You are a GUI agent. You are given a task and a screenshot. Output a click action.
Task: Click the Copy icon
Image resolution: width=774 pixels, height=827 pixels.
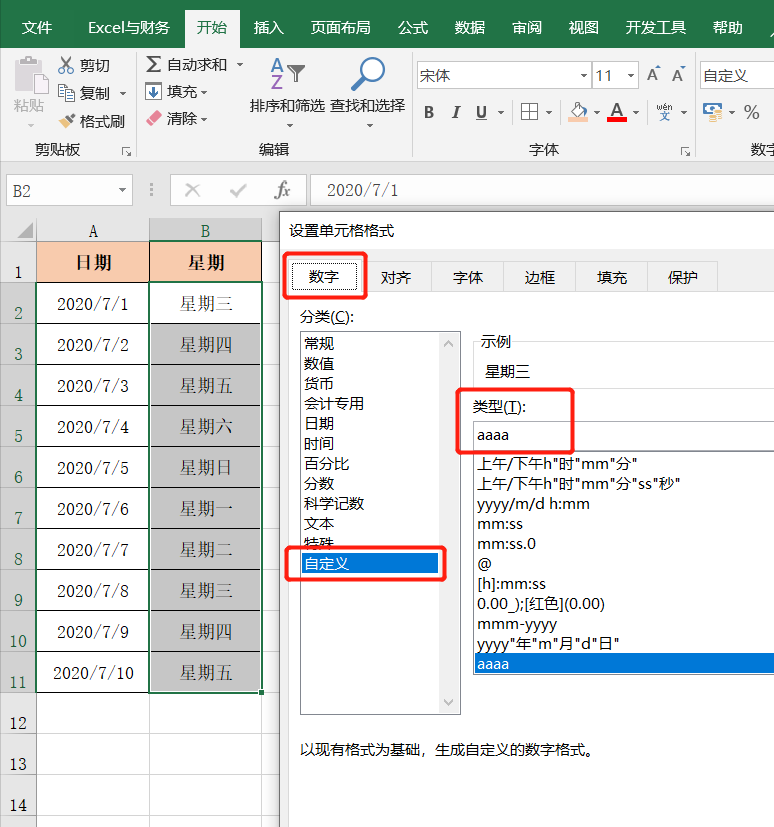click(x=66, y=93)
